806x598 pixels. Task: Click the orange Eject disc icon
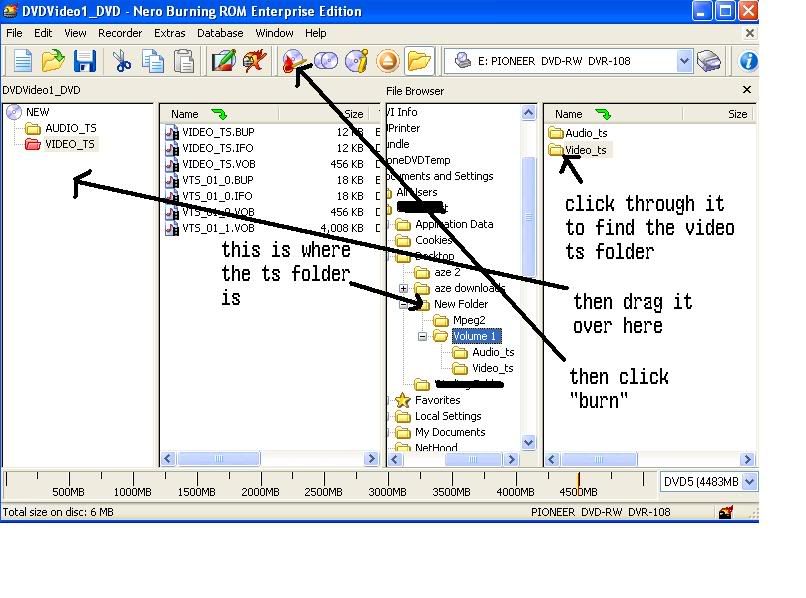388,61
